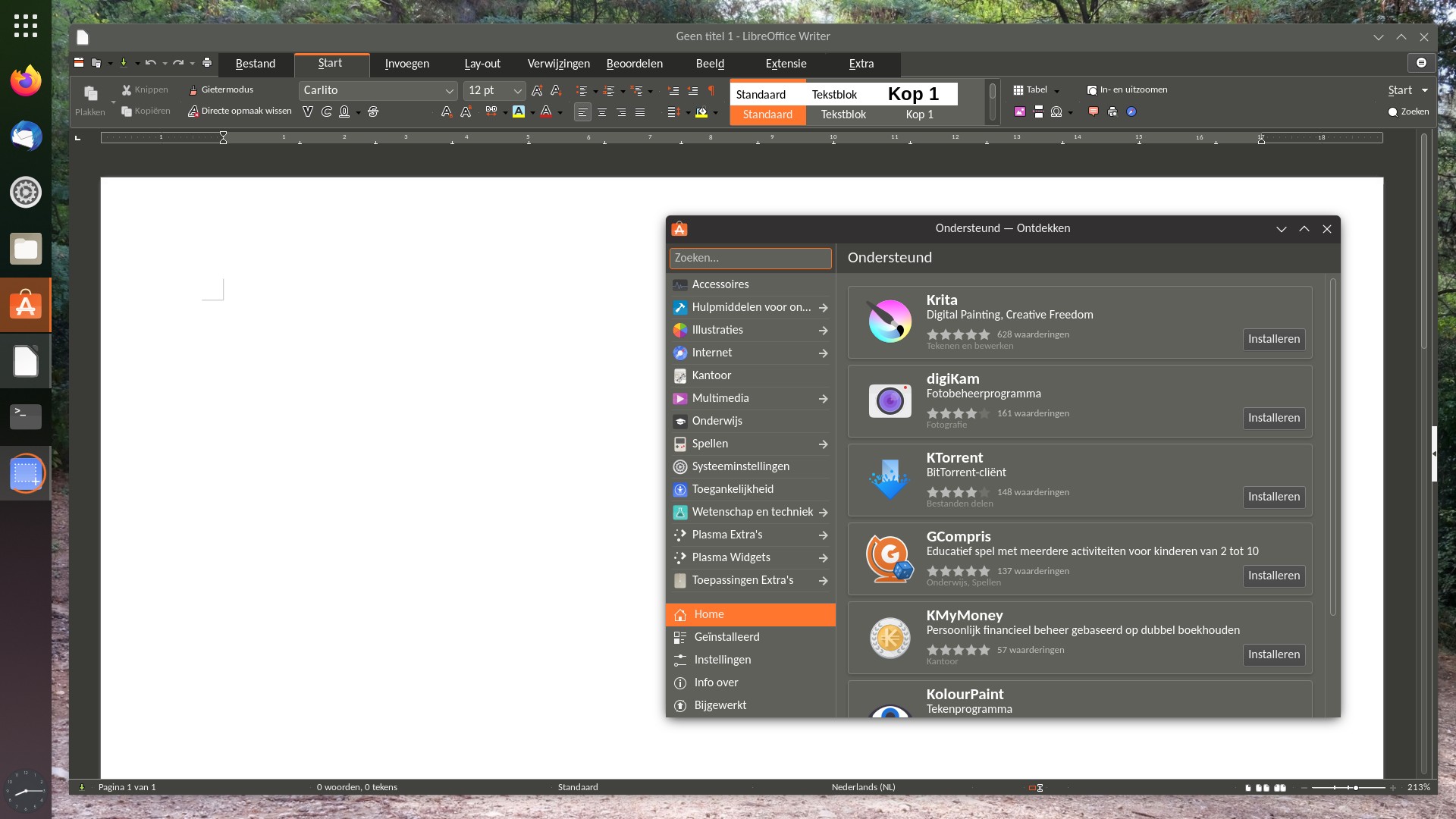Open the Files manager from the dock

click(26, 249)
